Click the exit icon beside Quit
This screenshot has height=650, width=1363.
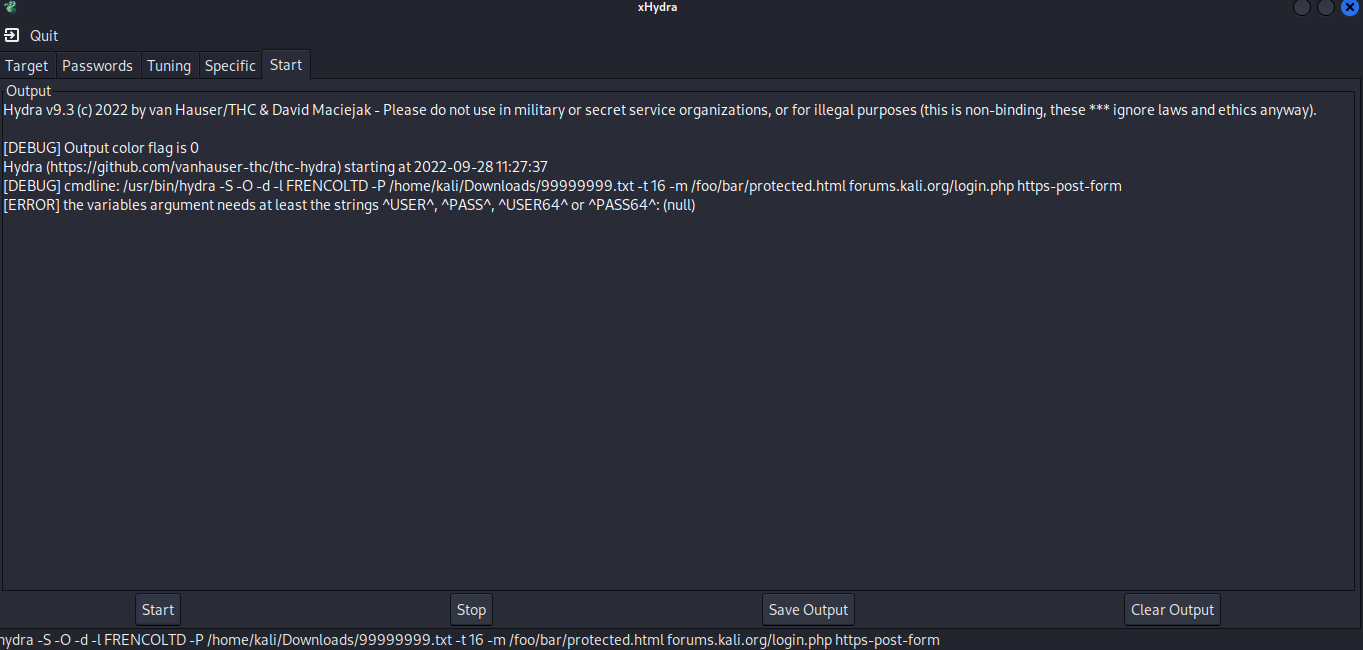coord(12,35)
